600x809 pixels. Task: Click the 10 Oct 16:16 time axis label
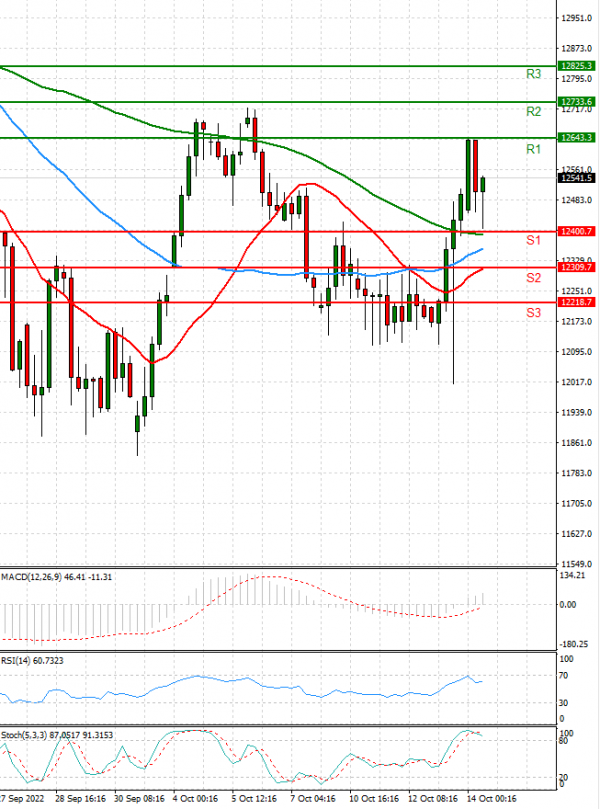pos(374,799)
